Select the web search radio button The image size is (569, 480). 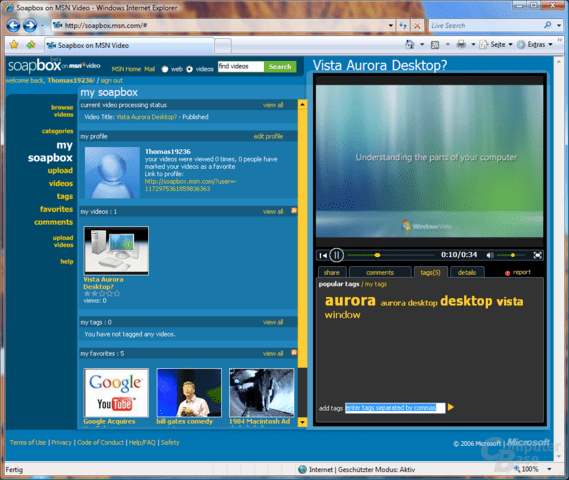(x=165, y=69)
